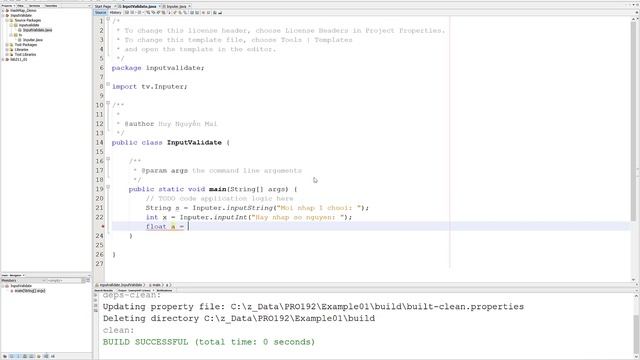
Task: Toggle Show Fields filter in Navigator
Action: click(12, 356)
